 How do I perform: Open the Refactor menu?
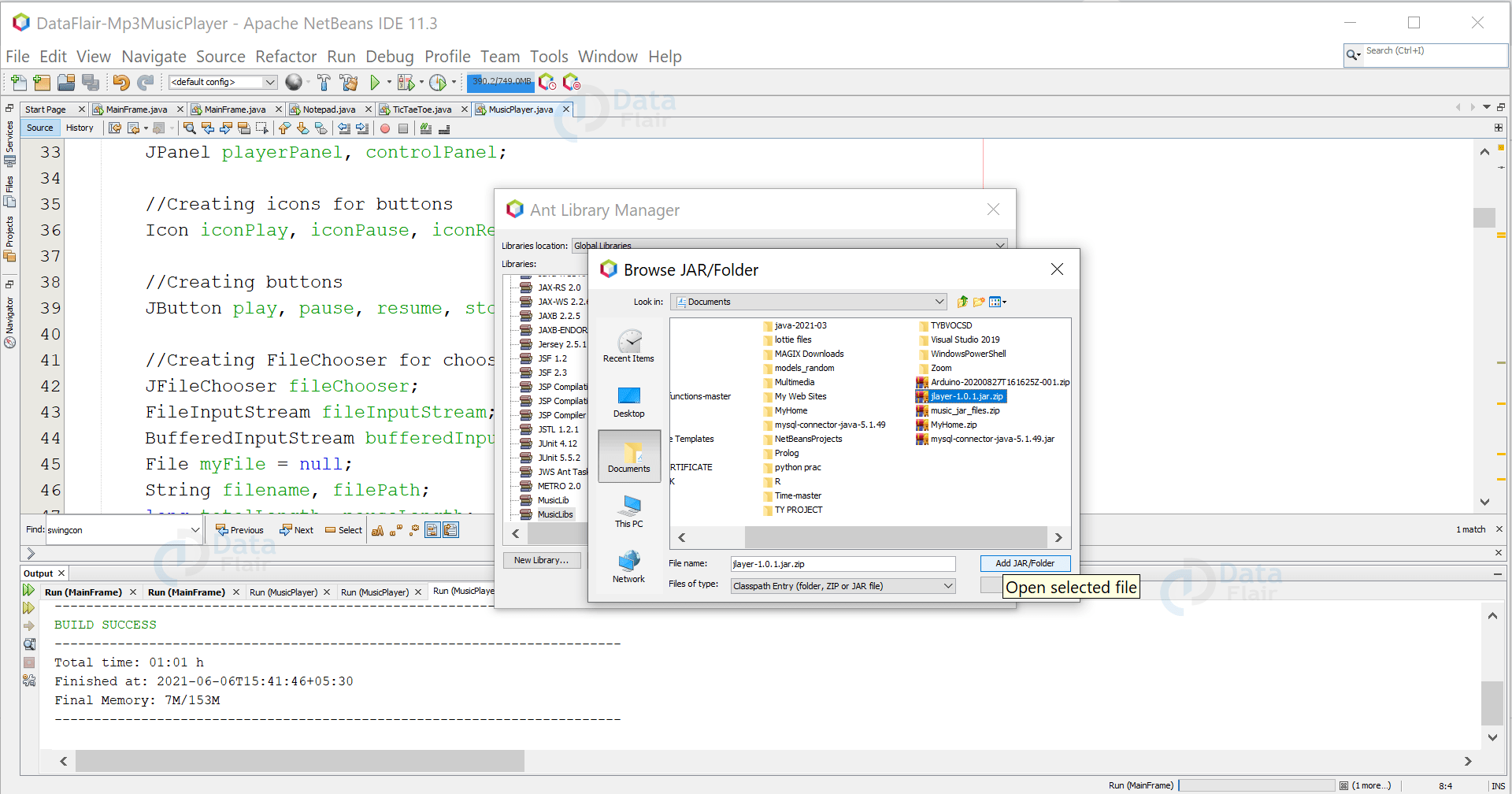coord(285,56)
